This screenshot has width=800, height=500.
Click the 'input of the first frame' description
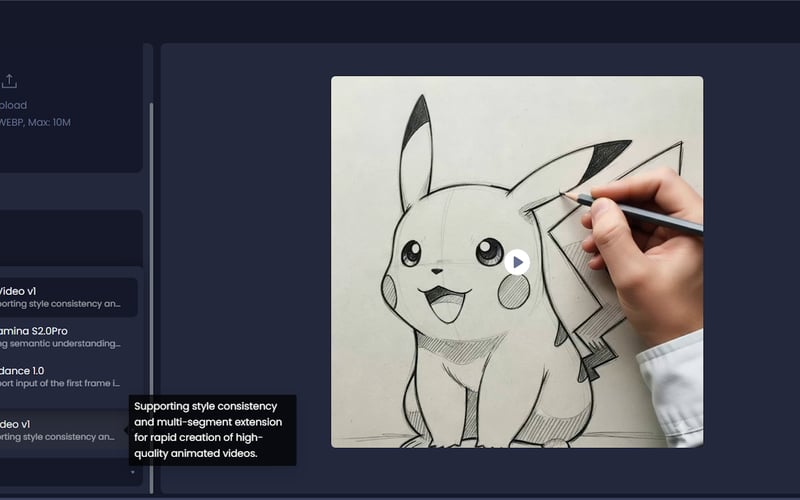(x=60, y=383)
